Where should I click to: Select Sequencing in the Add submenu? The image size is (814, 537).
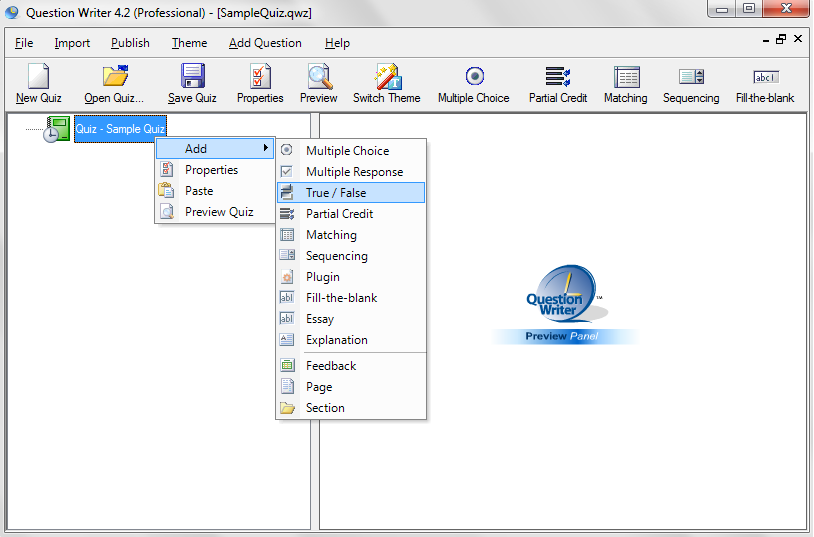point(351,256)
